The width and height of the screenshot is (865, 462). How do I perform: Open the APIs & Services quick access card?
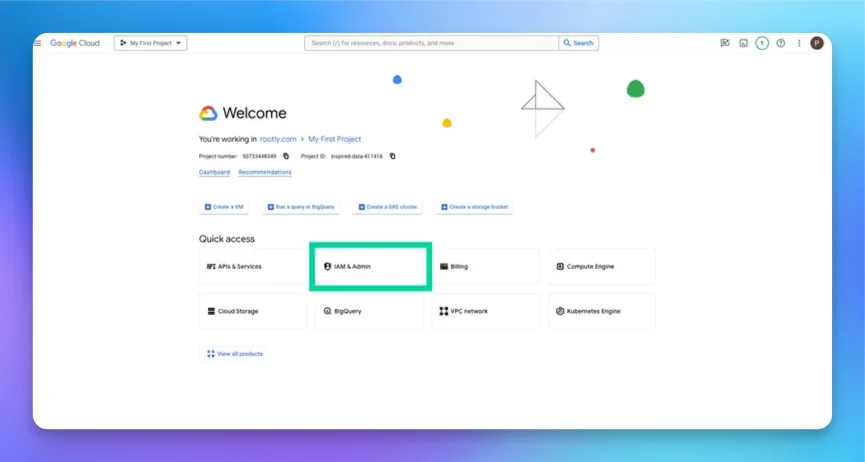point(253,267)
